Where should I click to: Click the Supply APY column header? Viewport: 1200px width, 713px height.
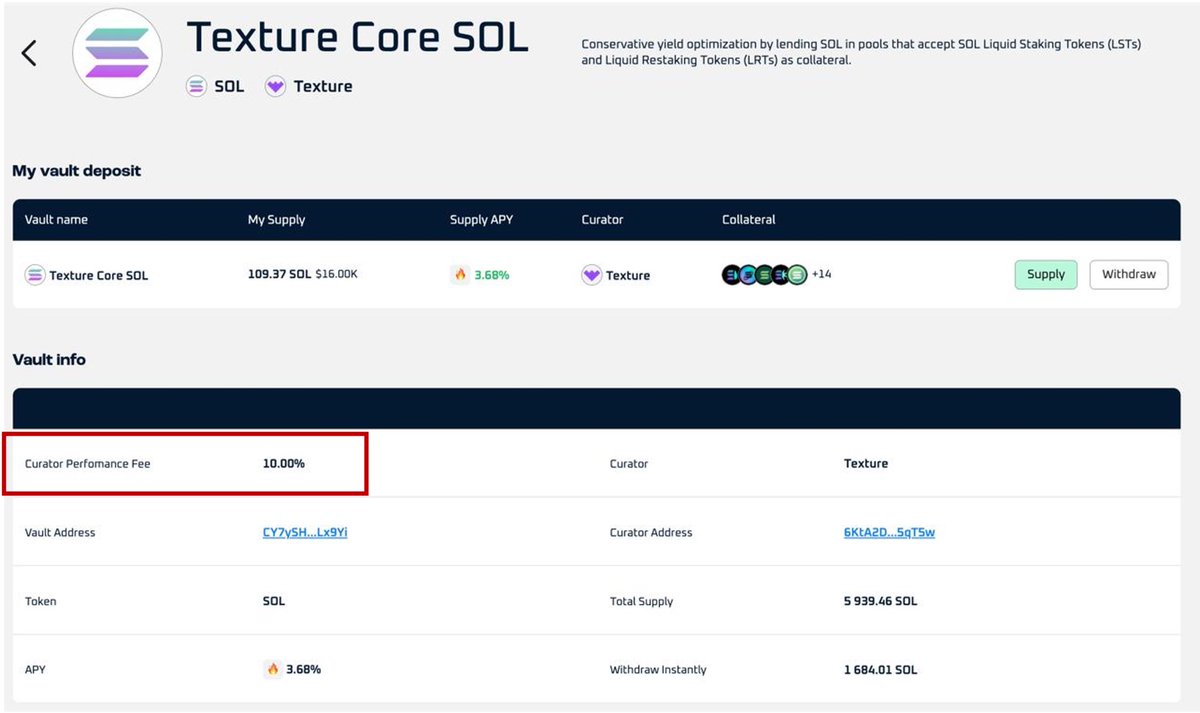point(481,220)
